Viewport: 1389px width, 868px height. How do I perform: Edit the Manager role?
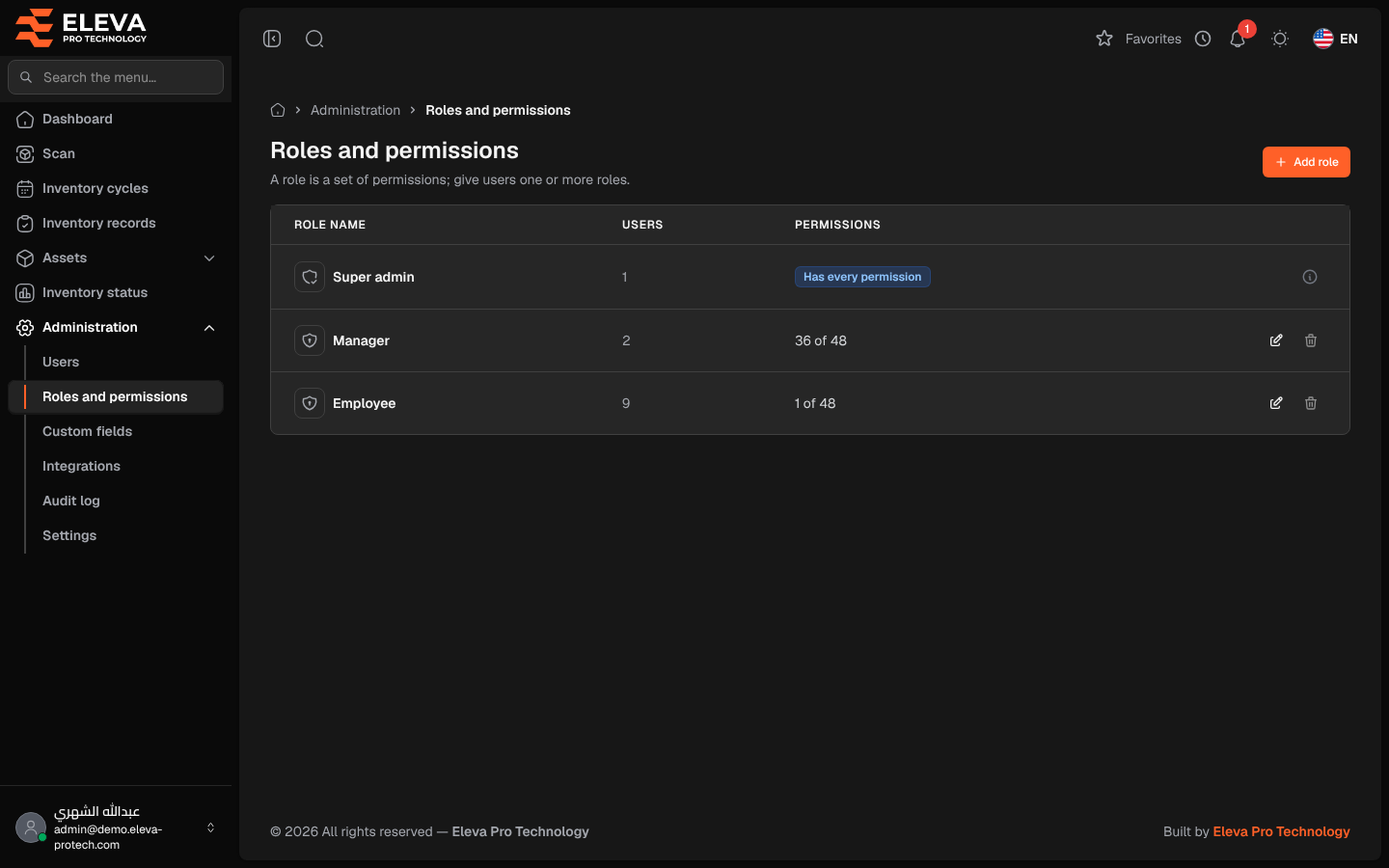coord(1276,340)
